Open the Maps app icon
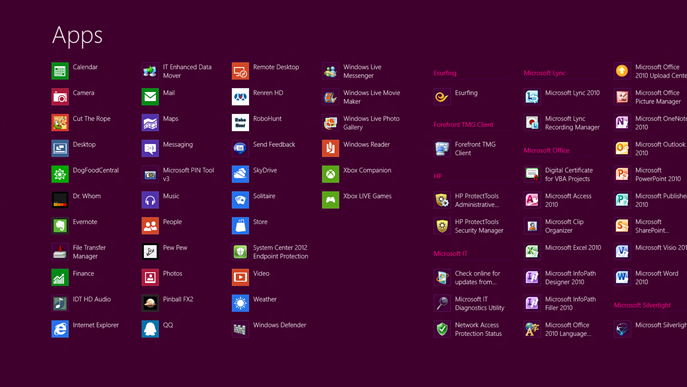The image size is (687, 387). click(x=150, y=123)
